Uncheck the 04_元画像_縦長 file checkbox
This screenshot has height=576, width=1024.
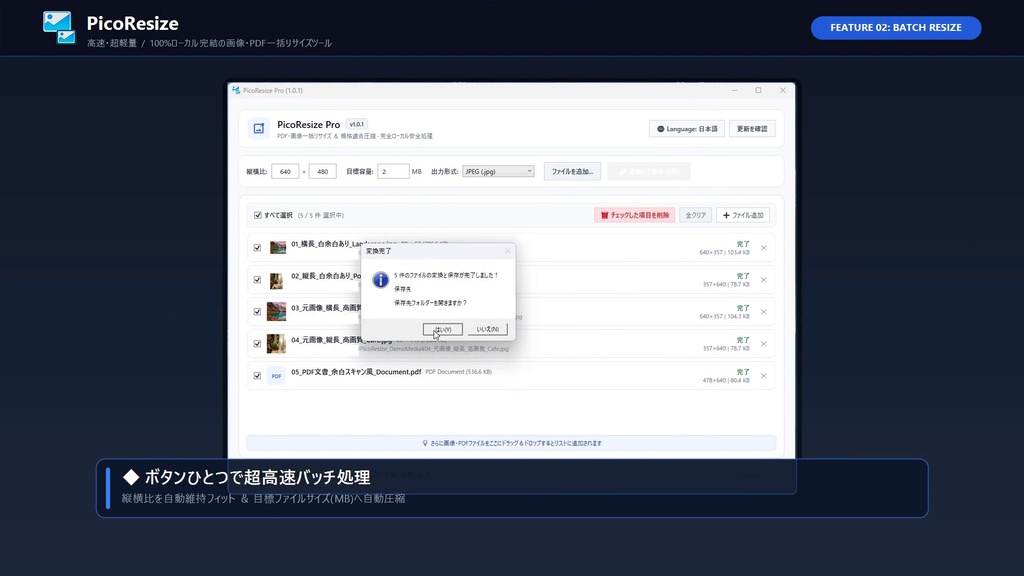click(257, 344)
